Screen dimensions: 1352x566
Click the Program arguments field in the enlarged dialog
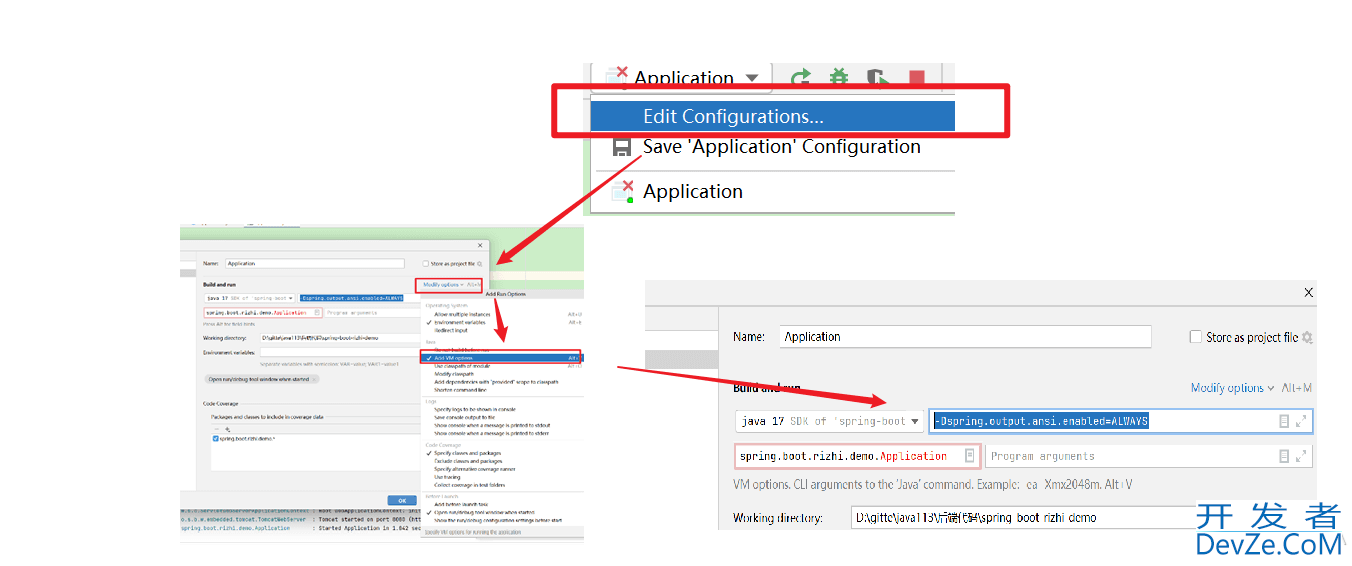pyautogui.click(x=1149, y=456)
